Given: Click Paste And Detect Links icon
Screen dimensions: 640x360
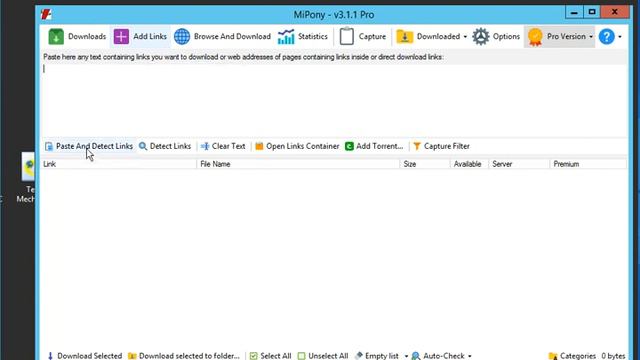Looking at the screenshot, I should coord(49,146).
